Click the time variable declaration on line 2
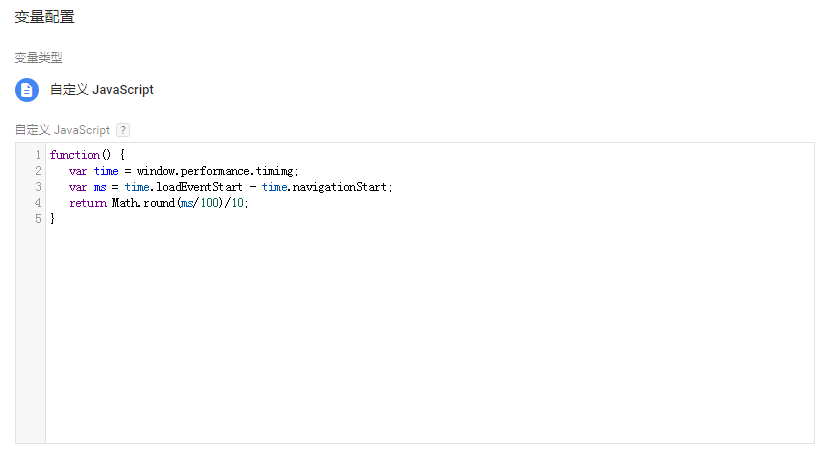Viewport: 824px width, 453px height. (106, 171)
